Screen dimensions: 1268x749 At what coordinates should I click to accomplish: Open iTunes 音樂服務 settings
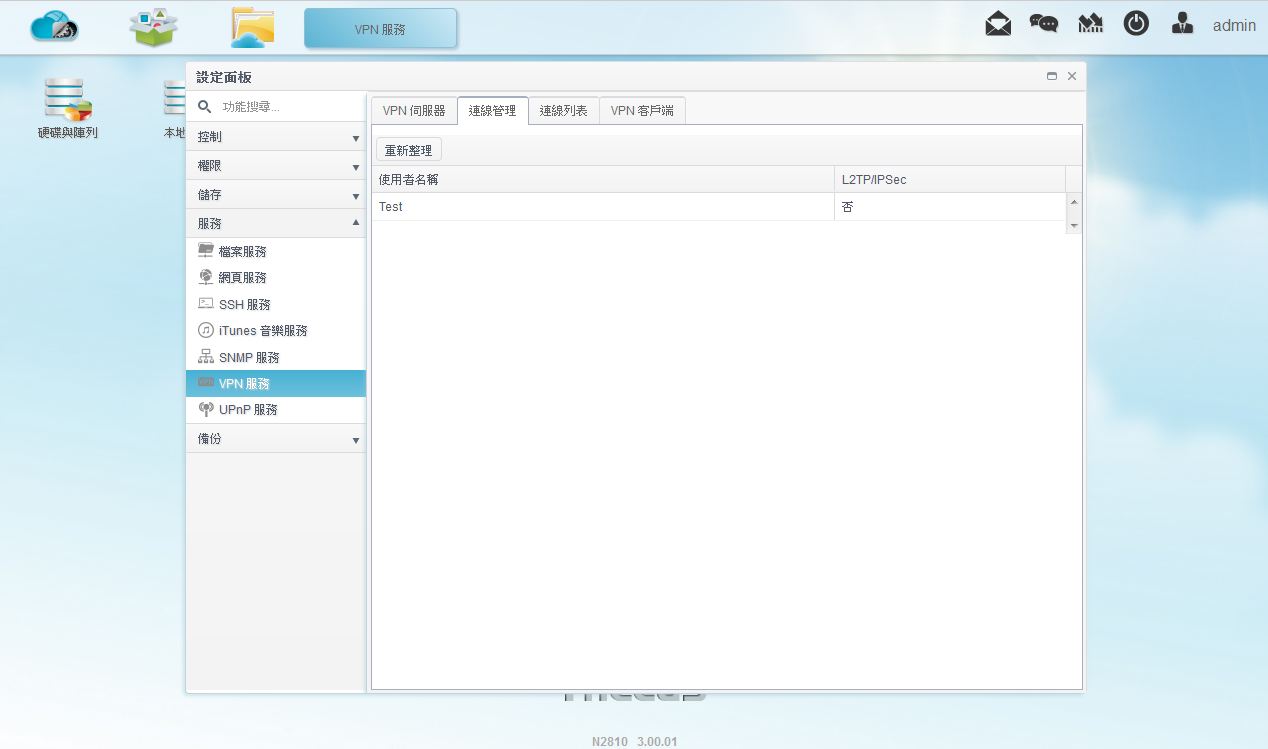pos(276,330)
